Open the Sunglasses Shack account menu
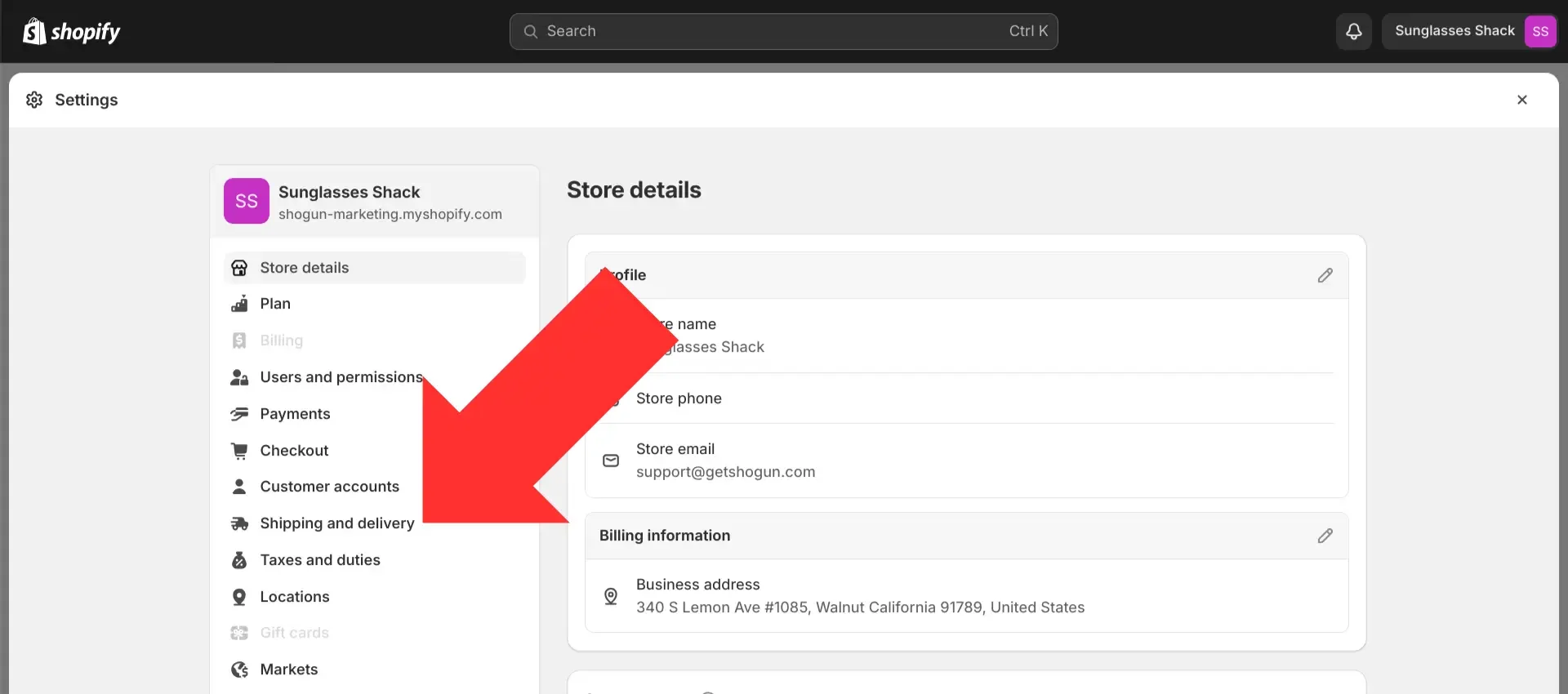Viewport: 1568px width, 694px height. tap(1469, 31)
